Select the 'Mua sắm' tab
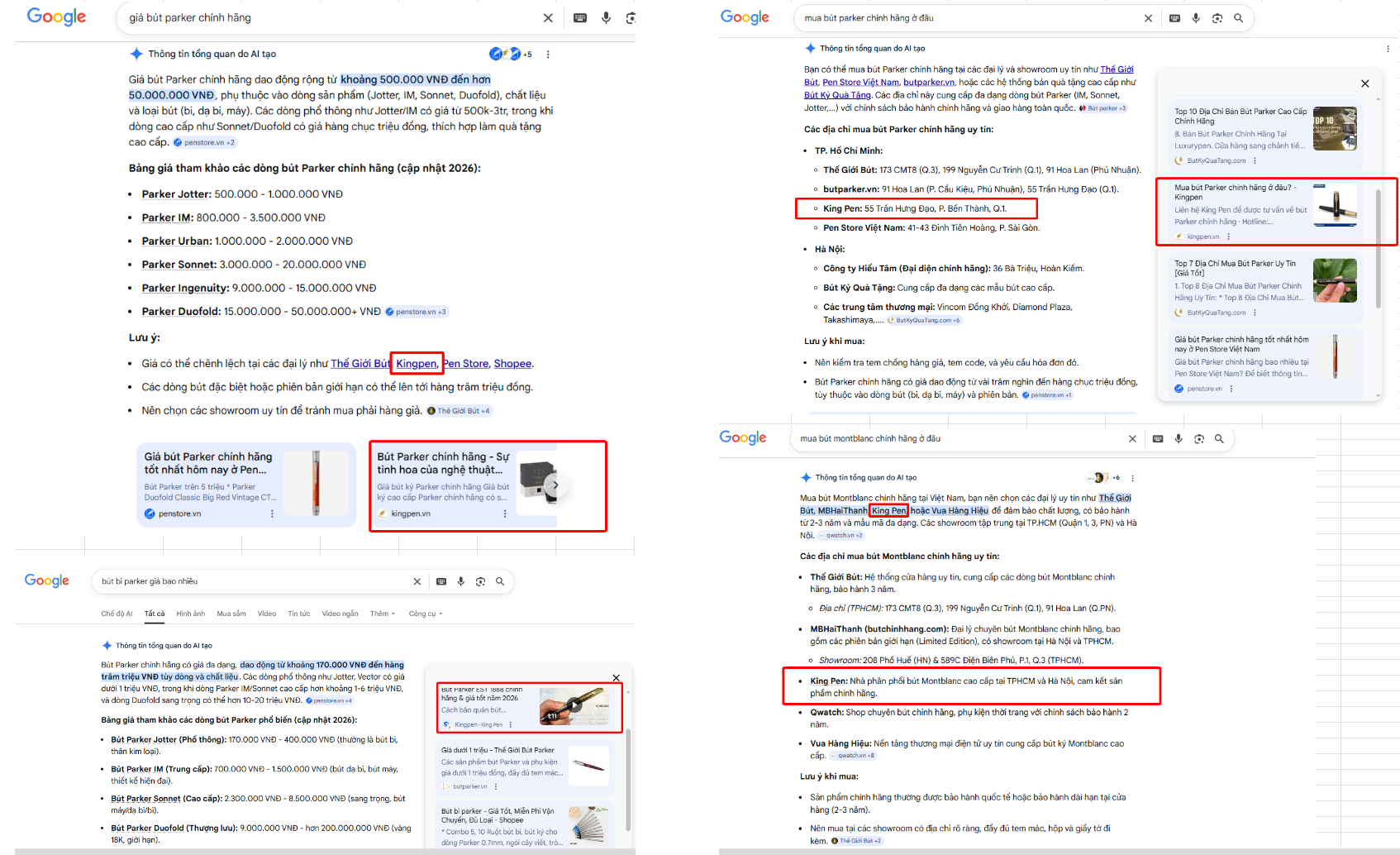 [x=231, y=614]
